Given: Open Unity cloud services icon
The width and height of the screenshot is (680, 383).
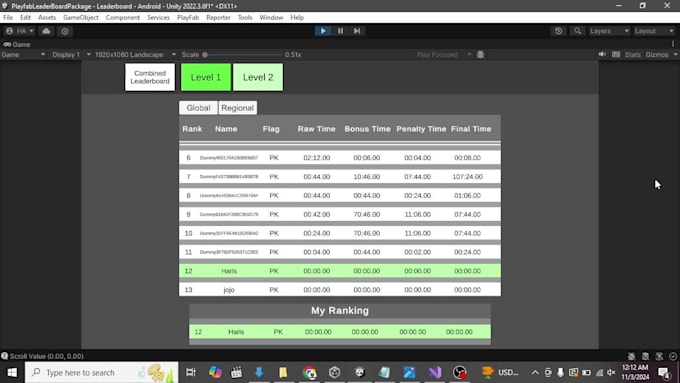Looking at the screenshot, I should pos(46,31).
